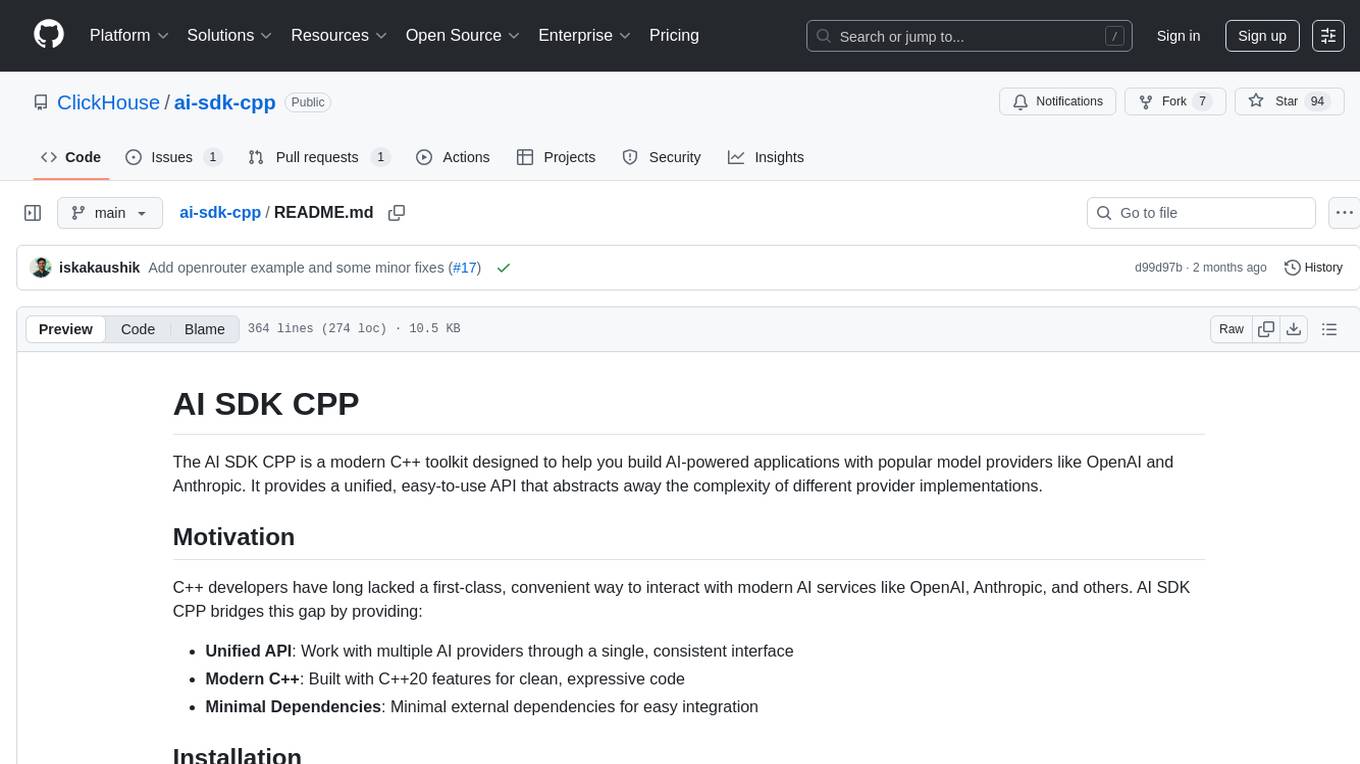Focus the Search or jump to field
The width and height of the screenshot is (1360, 764).
click(969, 36)
